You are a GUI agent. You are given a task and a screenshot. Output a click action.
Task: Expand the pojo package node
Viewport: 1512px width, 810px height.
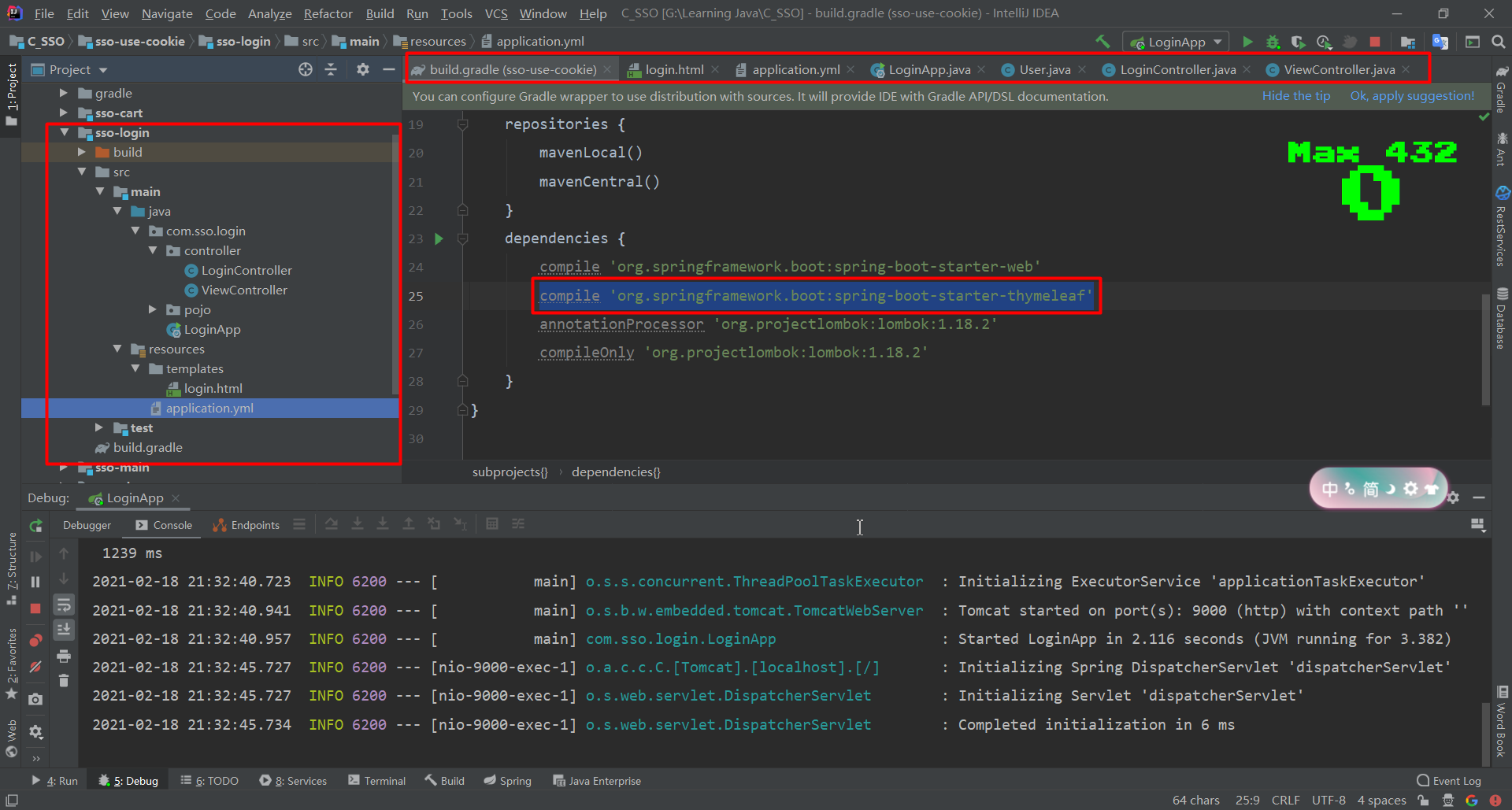click(x=153, y=309)
